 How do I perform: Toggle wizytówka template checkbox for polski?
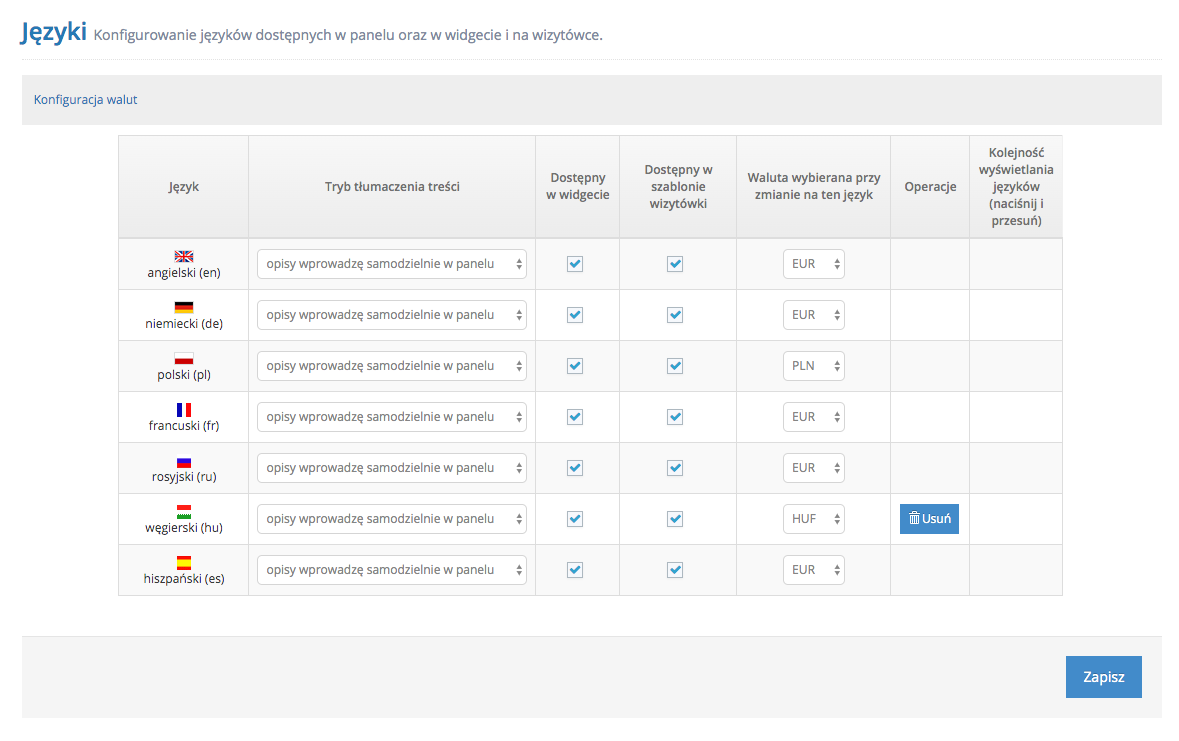pyautogui.click(x=675, y=366)
